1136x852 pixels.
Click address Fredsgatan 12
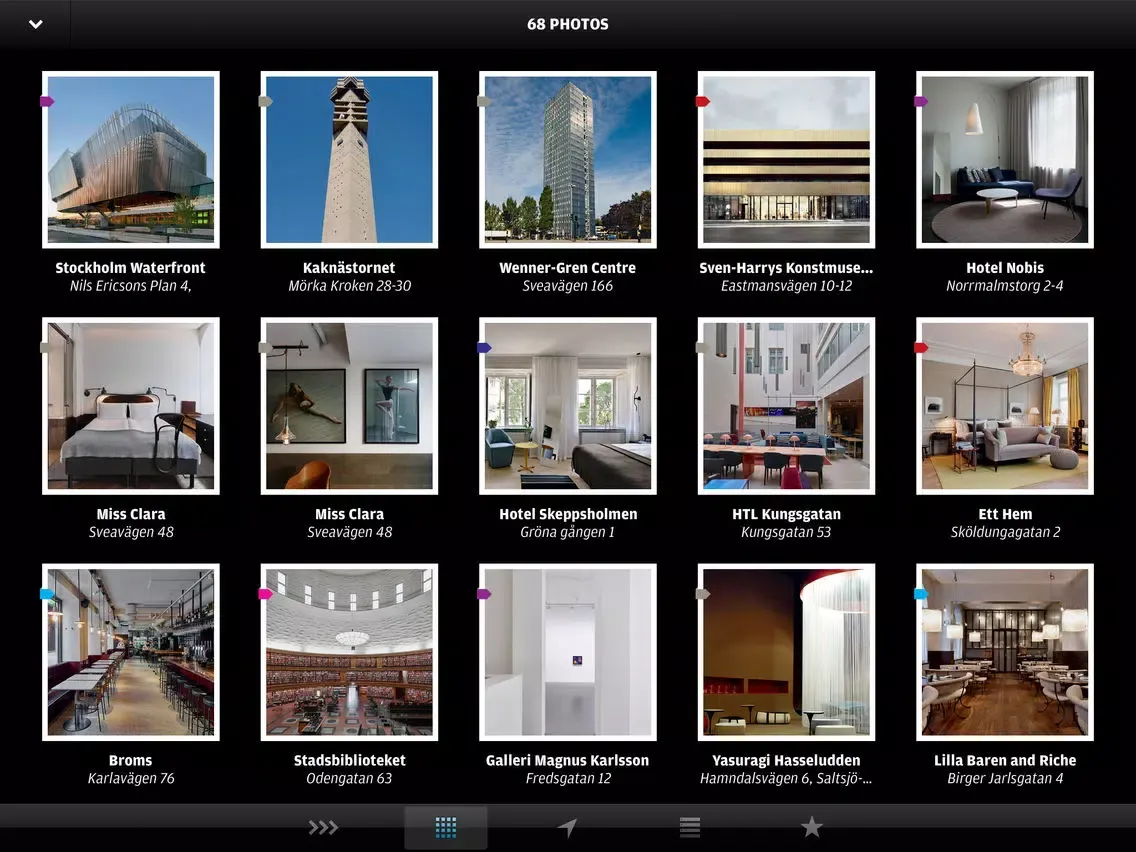568,779
